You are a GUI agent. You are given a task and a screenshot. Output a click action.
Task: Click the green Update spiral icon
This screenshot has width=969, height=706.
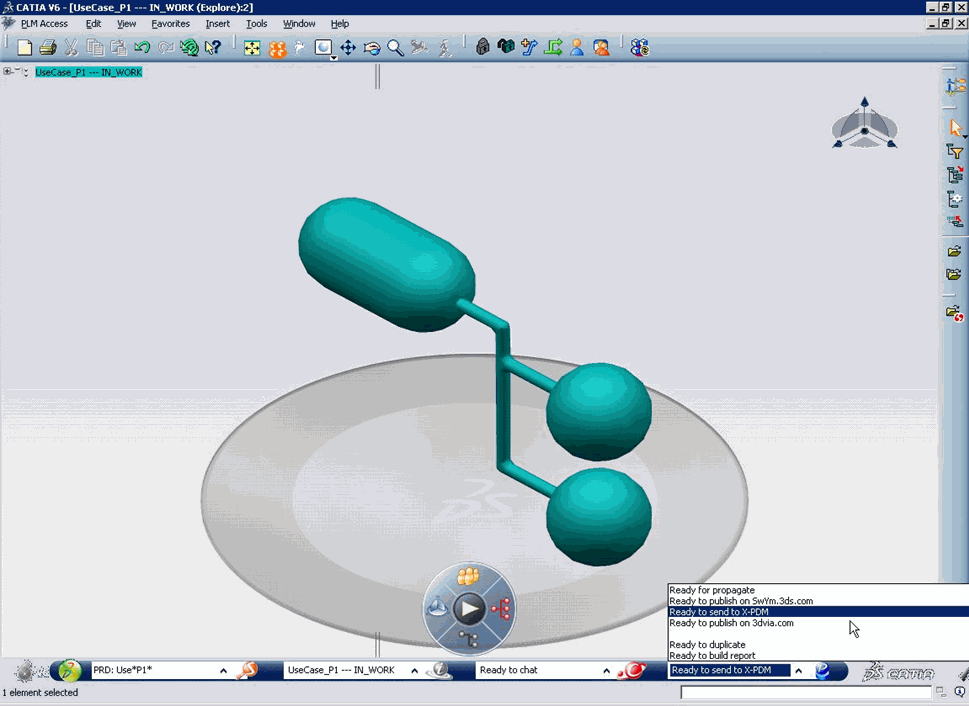[x=189, y=48]
